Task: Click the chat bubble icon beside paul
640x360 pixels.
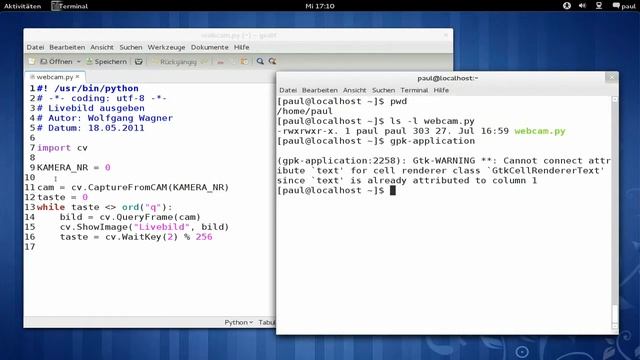Action: 616,6
